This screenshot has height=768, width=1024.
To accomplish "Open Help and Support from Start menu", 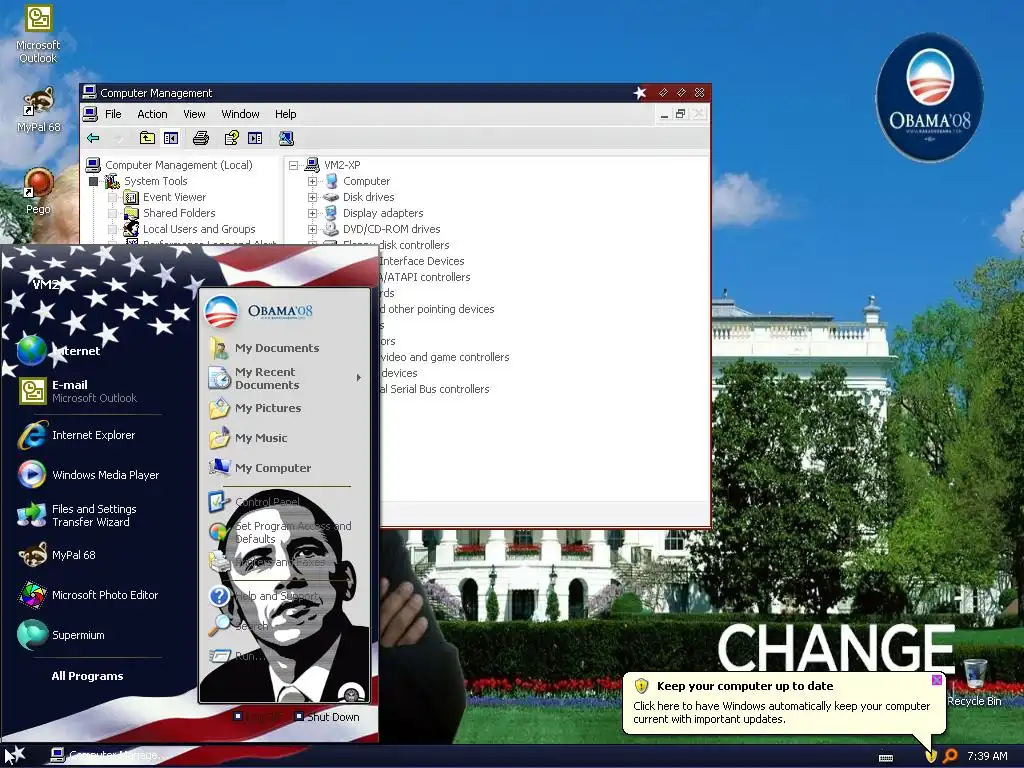I will point(263,596).
